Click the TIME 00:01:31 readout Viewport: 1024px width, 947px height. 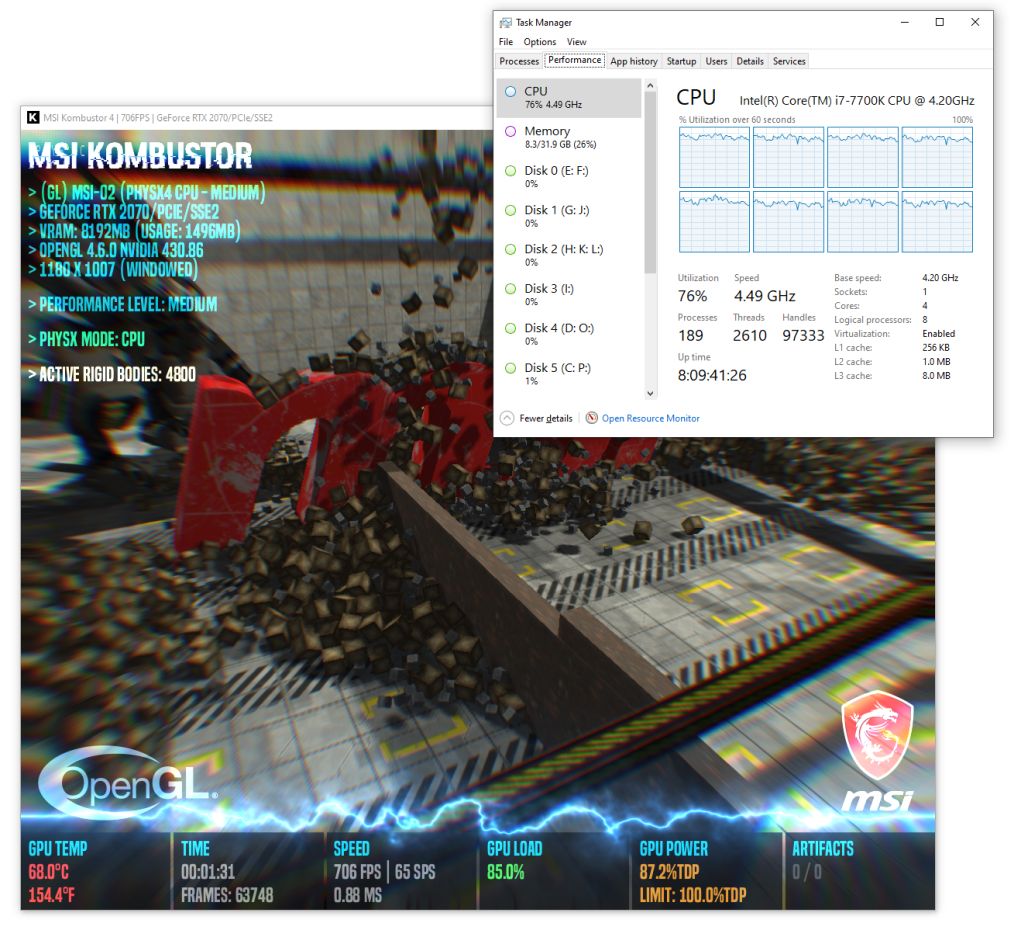(x=208, y=872)
